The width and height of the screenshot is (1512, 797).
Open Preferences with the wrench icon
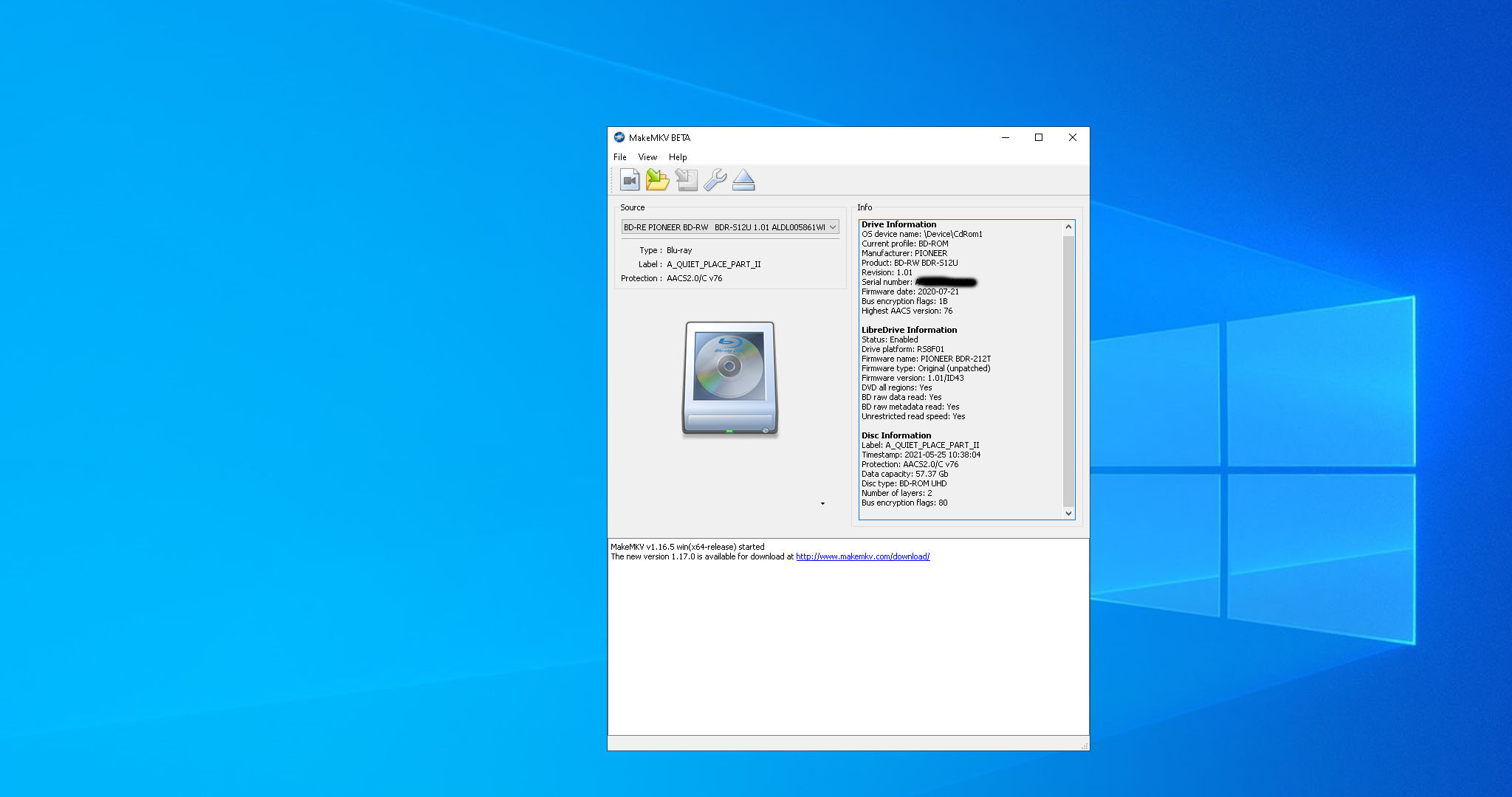[x=715, y=180]
